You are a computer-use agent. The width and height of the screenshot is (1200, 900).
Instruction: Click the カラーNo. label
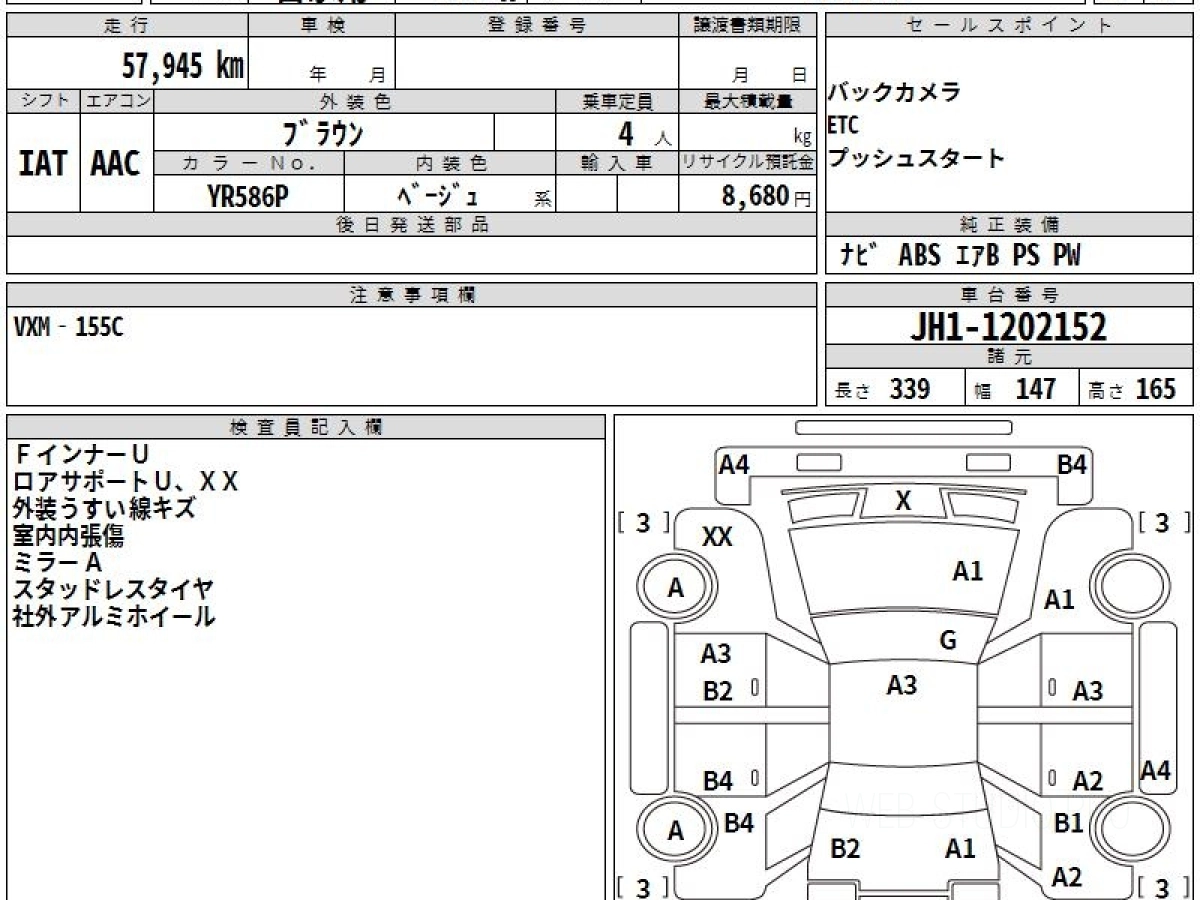point(249,162)
